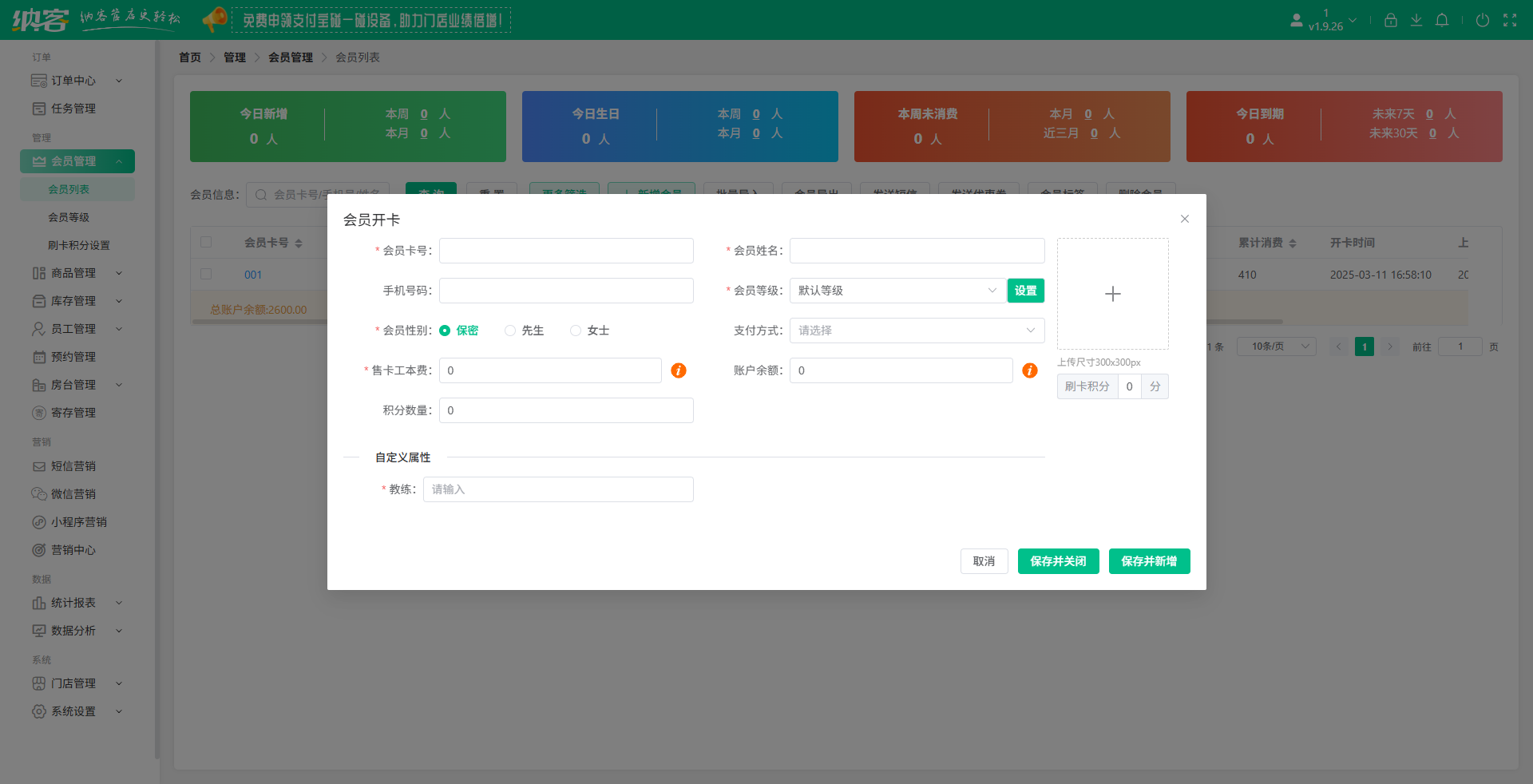The image size is (1533, 784).
Task: Navigate to 首页 via the breadcrumb
Action: pyautogui.click(x=190, y=57)
